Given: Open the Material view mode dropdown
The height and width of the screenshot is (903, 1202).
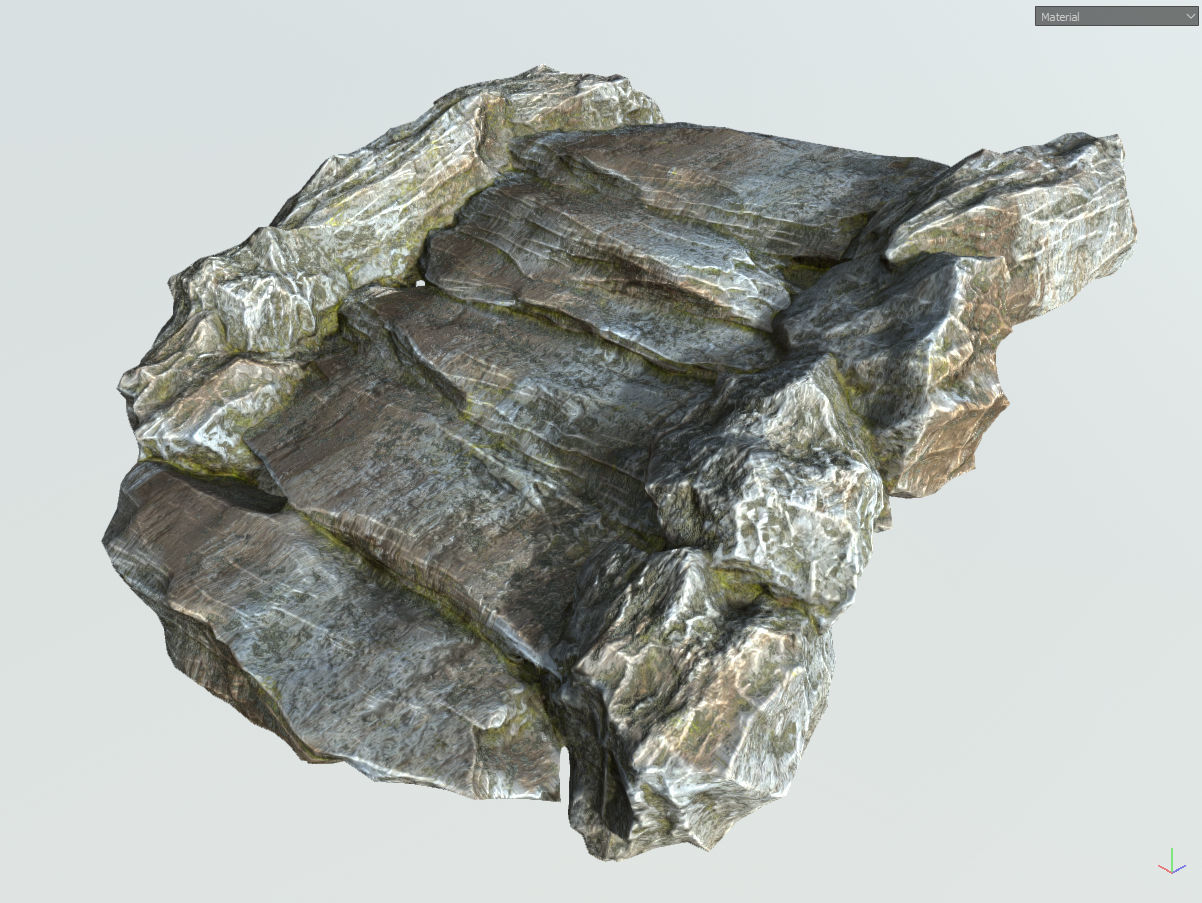Looking at the screenshot, I should pyautogui.click(x=1116, y=16).
